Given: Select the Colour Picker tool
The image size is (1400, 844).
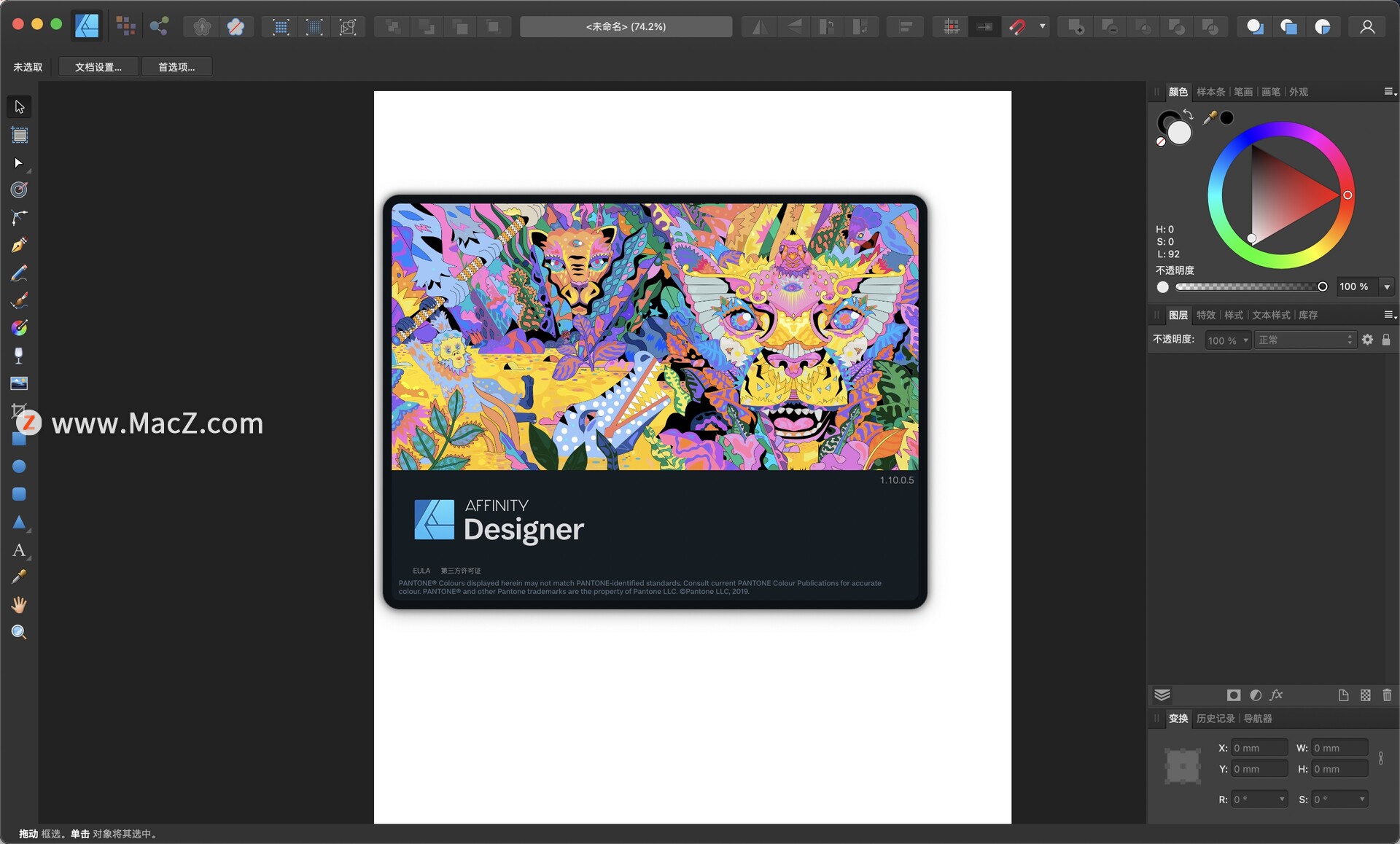Looking at the screenshot, I should pos(20,577).
